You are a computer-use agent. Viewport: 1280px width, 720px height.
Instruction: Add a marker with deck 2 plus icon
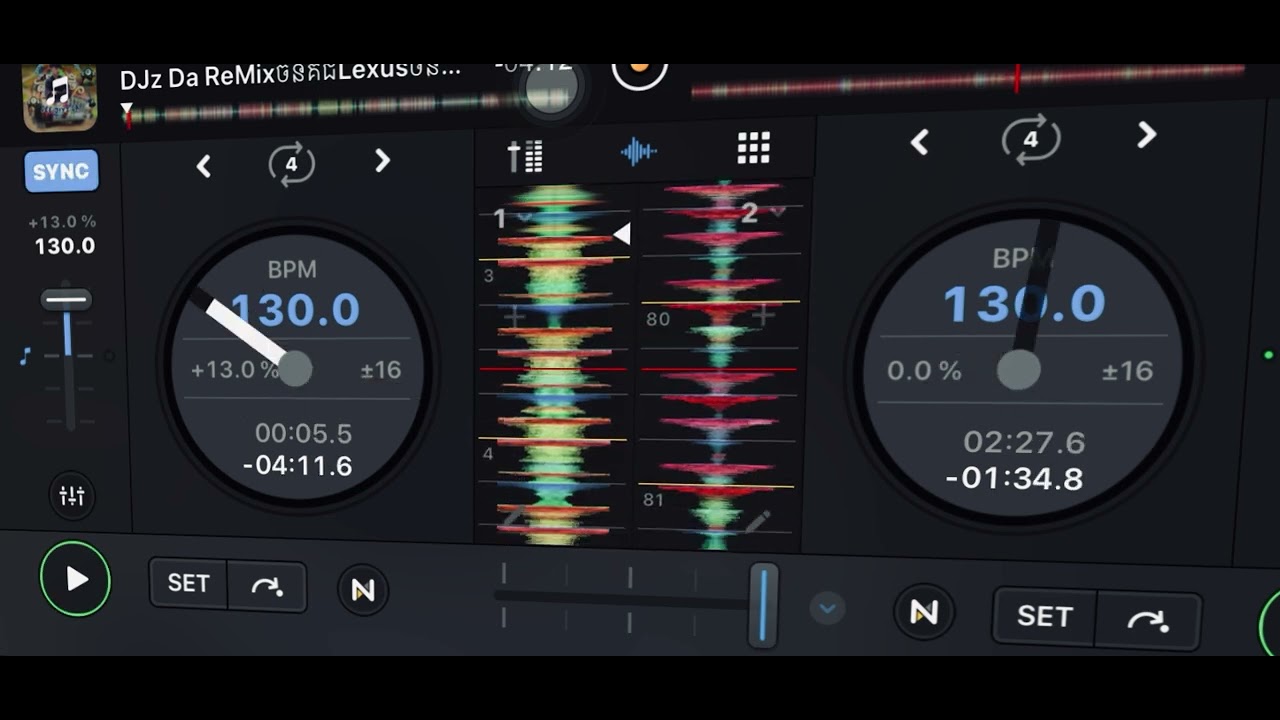coord(764,316)
